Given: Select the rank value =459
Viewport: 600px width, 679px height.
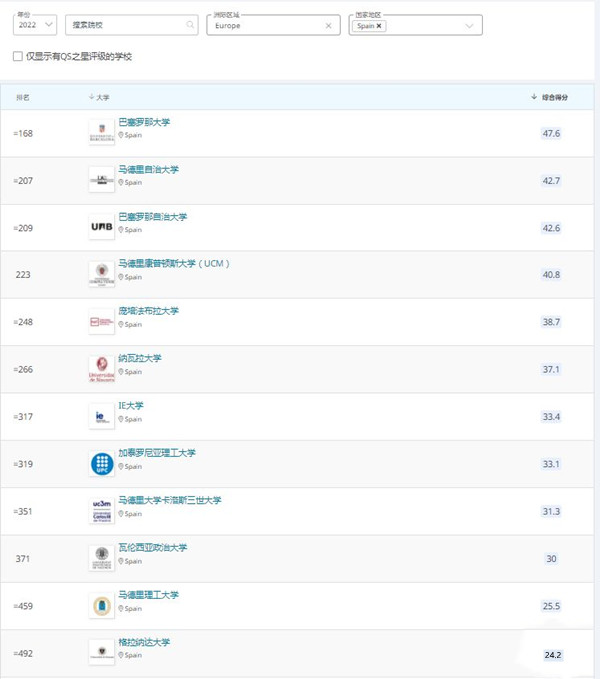Looking at the screenshot, I should pos(23,606).
